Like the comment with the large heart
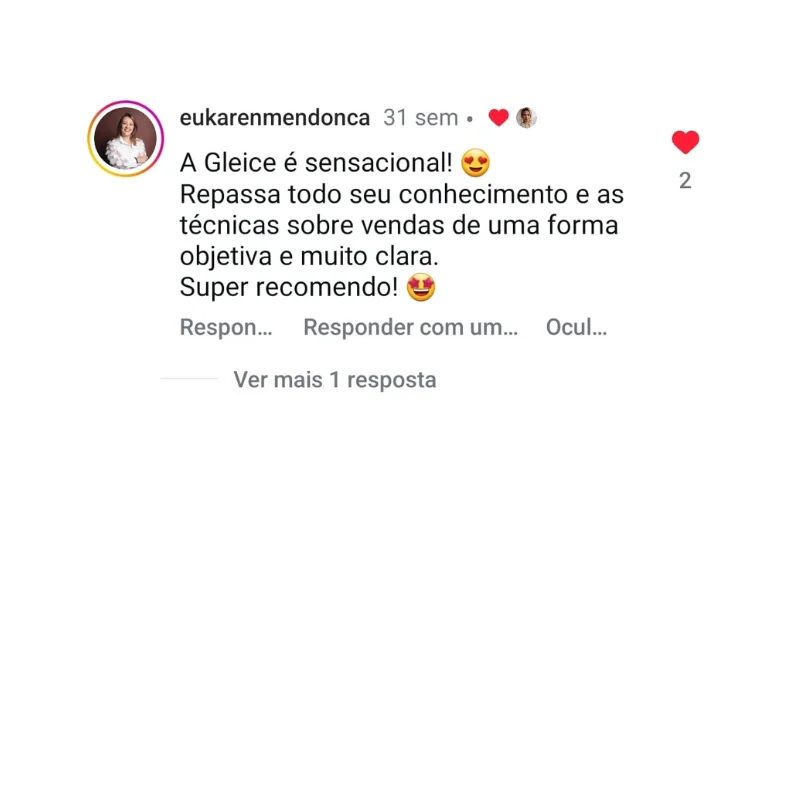The image size is (800, 800). [685, 142]
